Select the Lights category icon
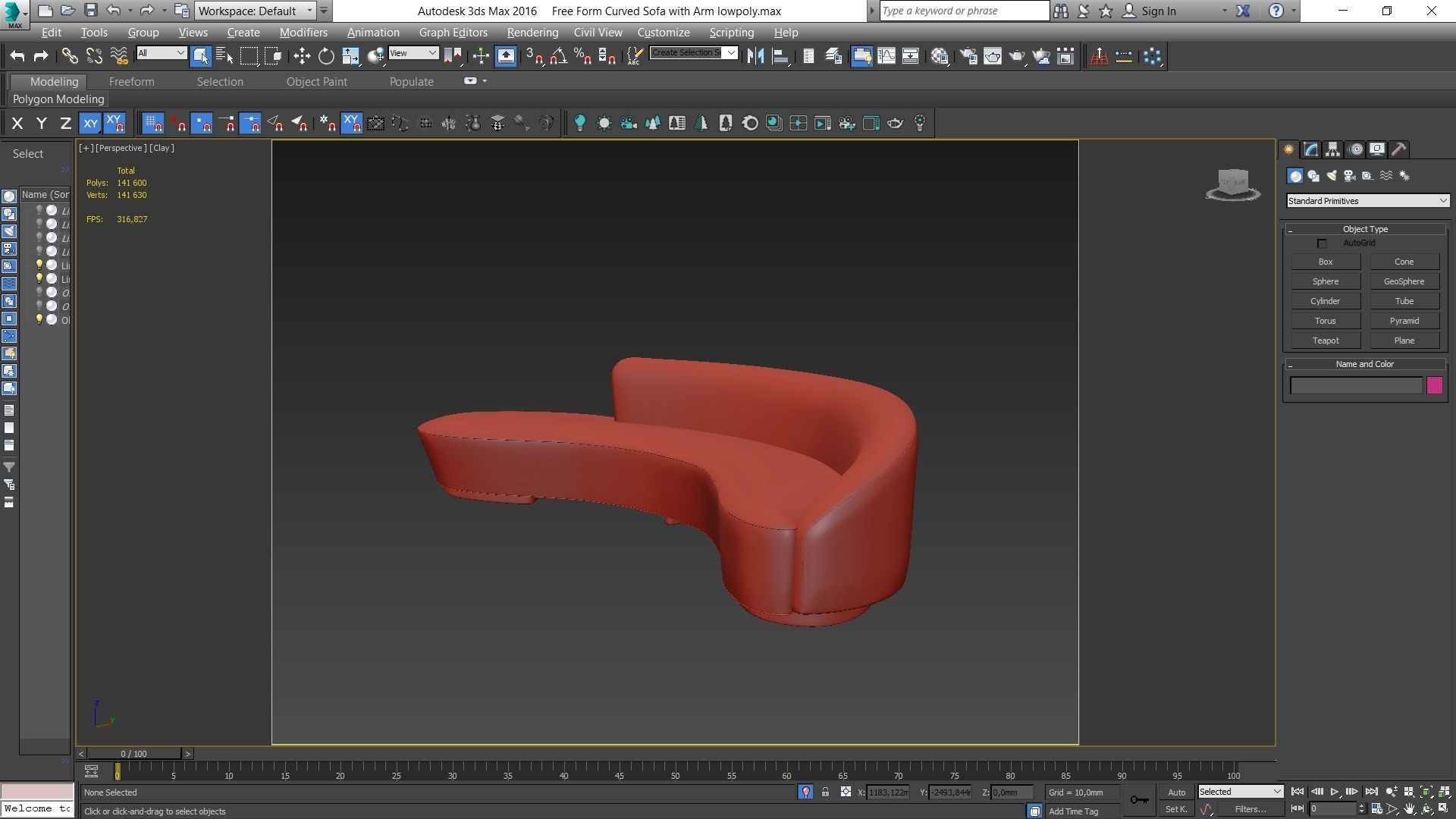Image resolution: width=1456 pixels, height=819 pixels. (1332, 176)
